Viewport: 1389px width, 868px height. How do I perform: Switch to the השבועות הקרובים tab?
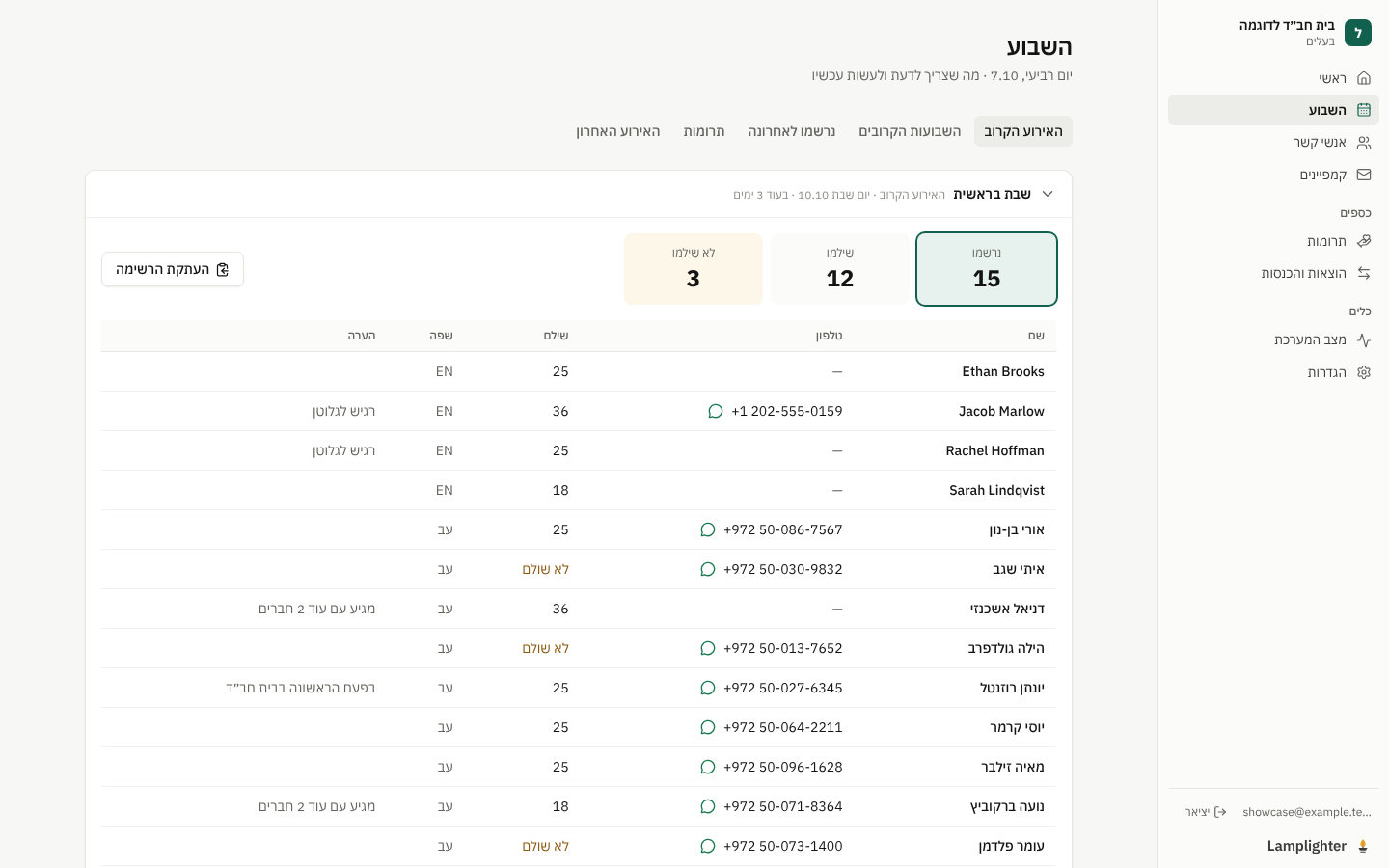910,131
